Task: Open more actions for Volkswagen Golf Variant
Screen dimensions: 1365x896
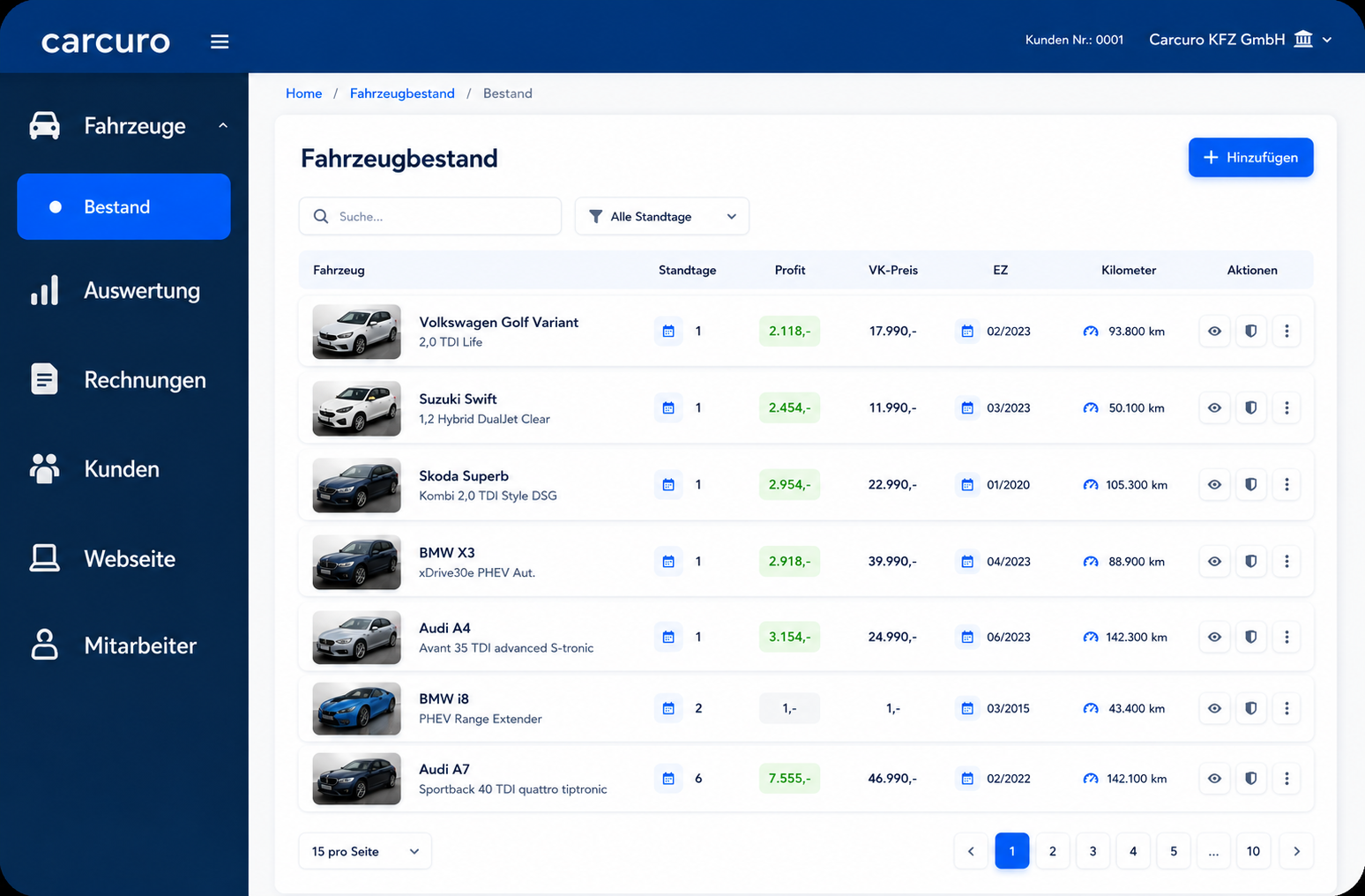Action: [1287, 331]
